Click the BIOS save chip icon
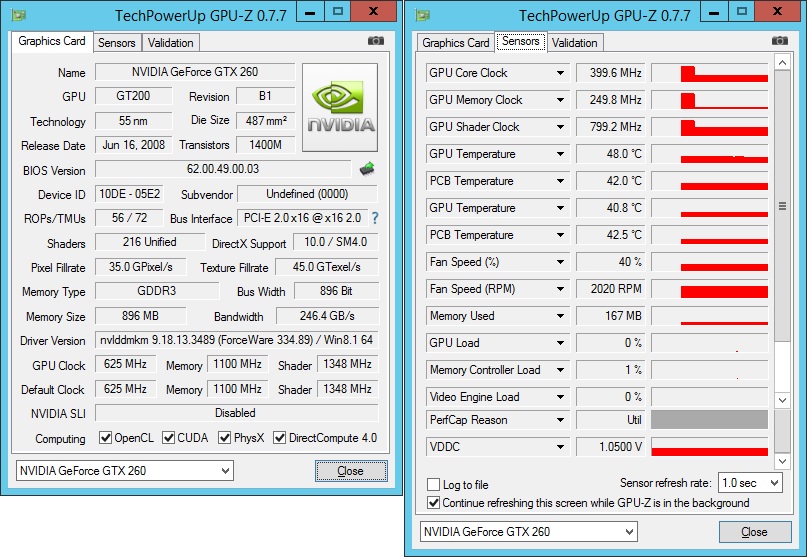Viewport: 808px width, 557px height. [367, 168]
